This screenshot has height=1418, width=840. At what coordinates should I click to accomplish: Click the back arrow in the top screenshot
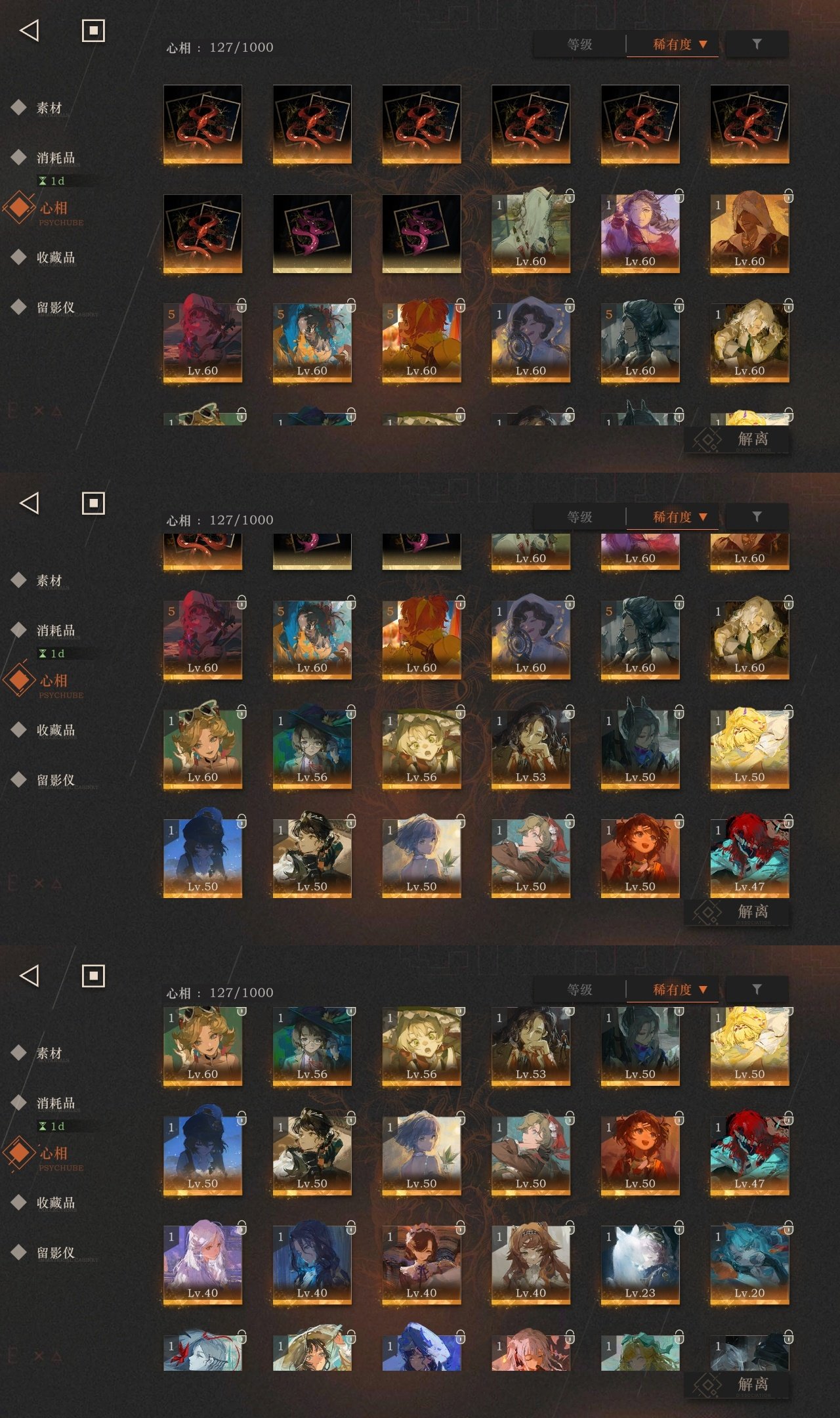pyautogui.click(x=30, y=30)
